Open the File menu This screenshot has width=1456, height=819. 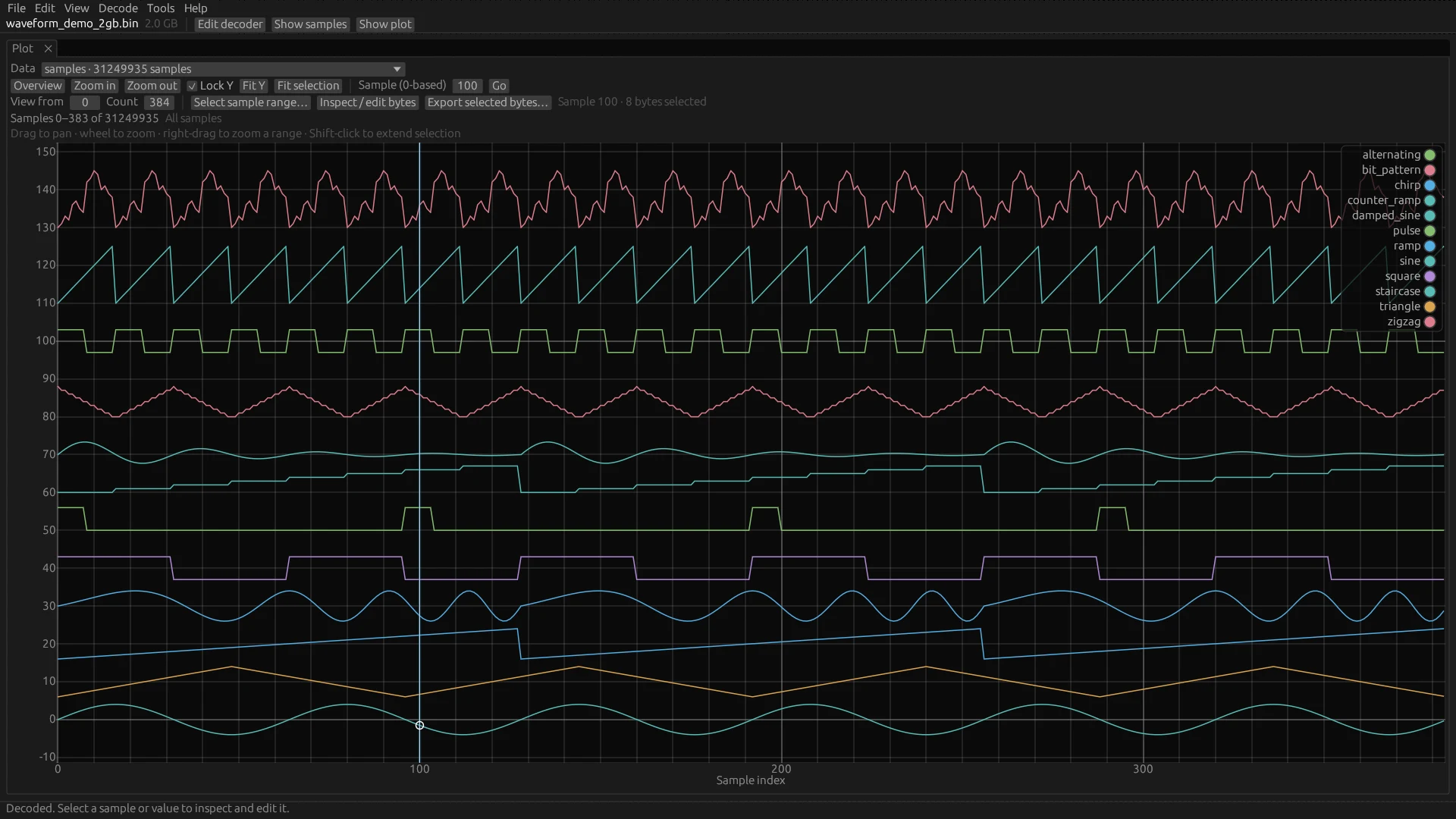(16, 8)
